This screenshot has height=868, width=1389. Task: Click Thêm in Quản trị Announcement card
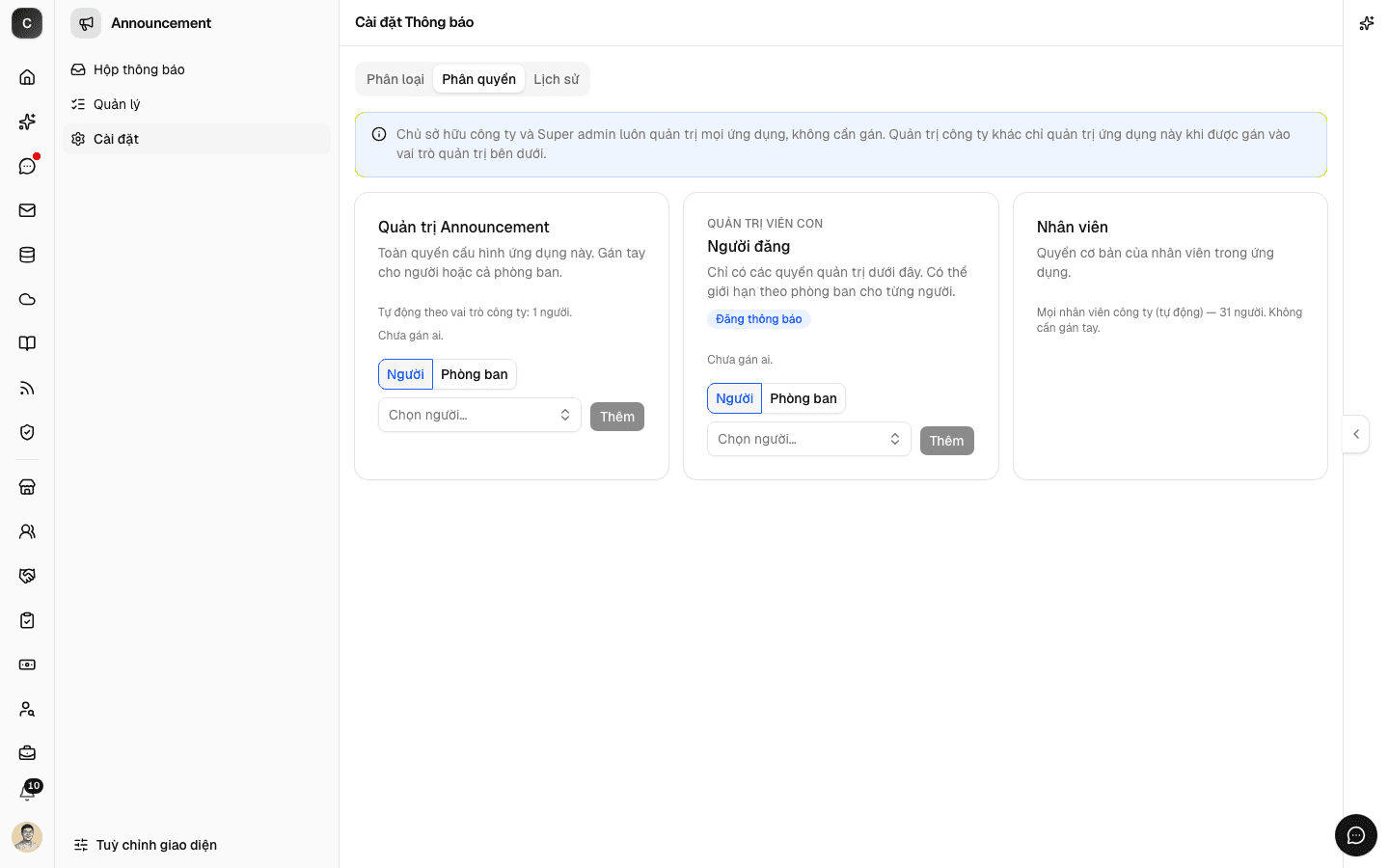(x=617, y=417)
